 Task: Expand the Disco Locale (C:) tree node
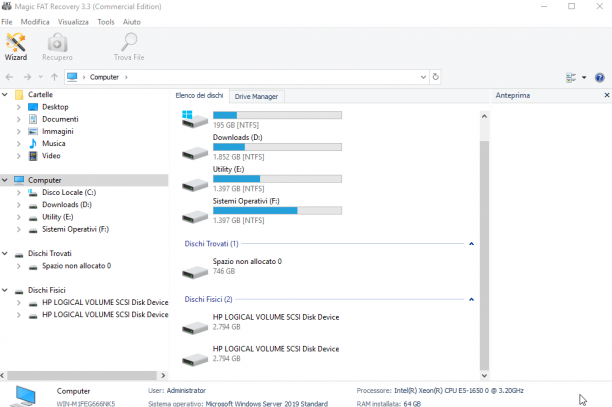[18, 192]
